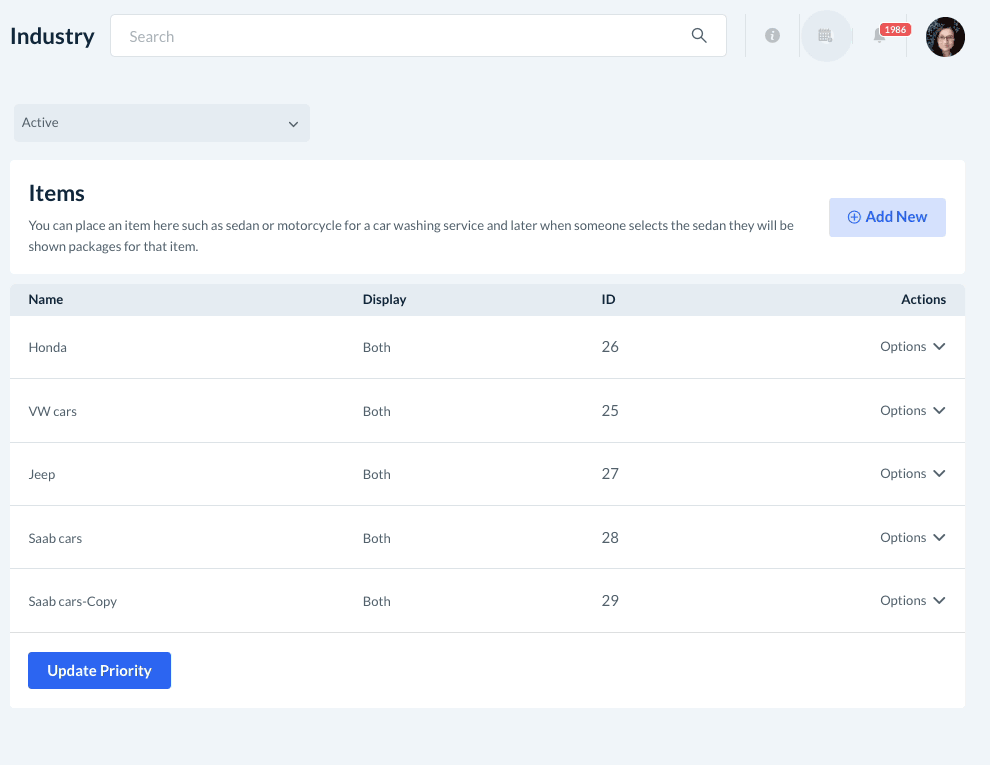990x765 pixels.
Task: Open the Active status dropdown
Action: tap(161, 123)
